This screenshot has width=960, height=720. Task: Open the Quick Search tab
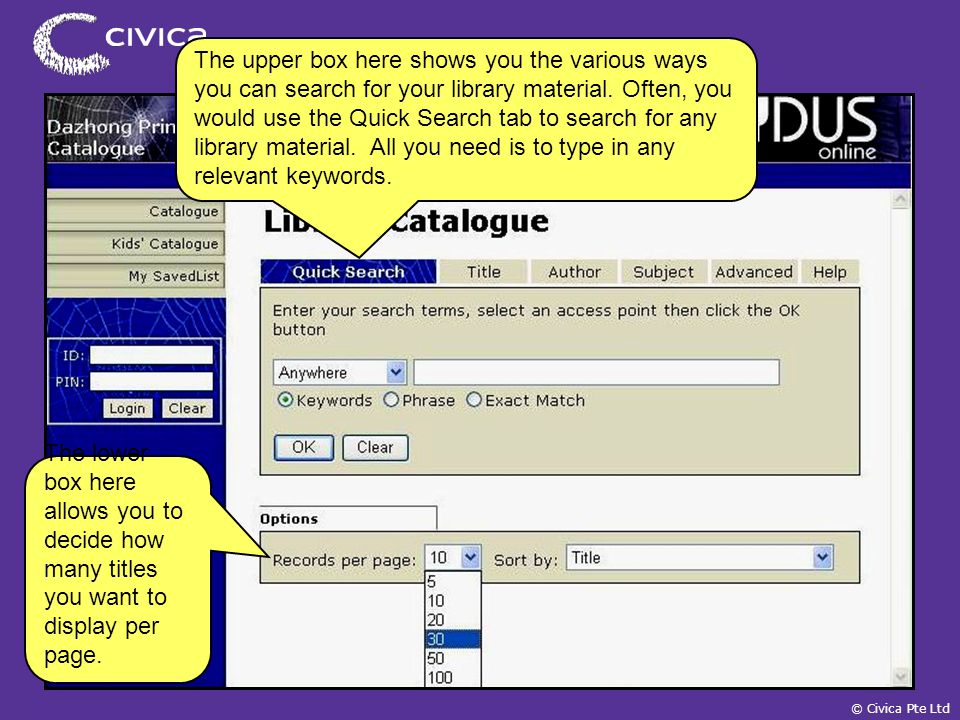348,272
